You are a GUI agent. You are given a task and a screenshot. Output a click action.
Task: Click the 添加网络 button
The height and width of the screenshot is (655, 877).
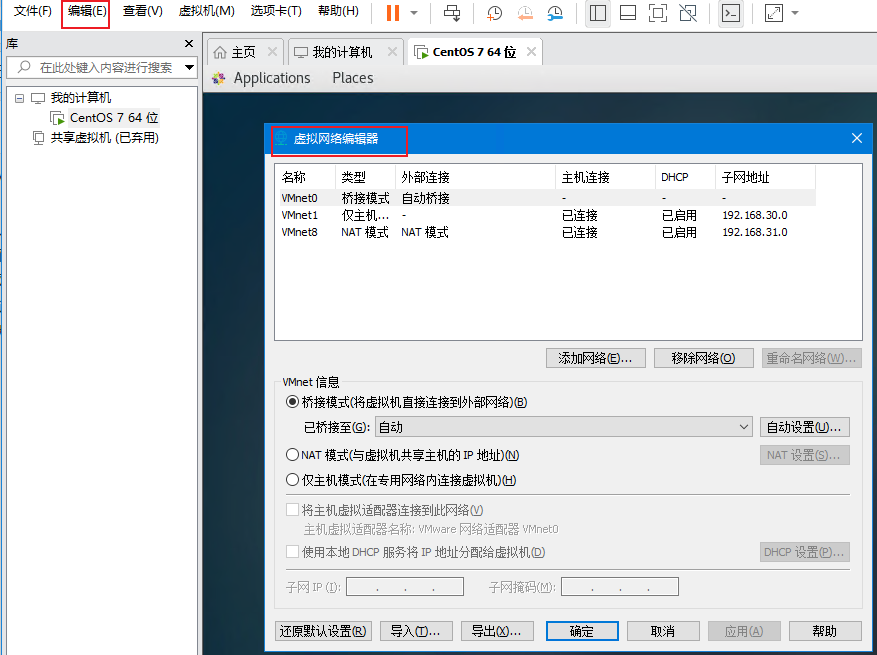pos(595,357)
